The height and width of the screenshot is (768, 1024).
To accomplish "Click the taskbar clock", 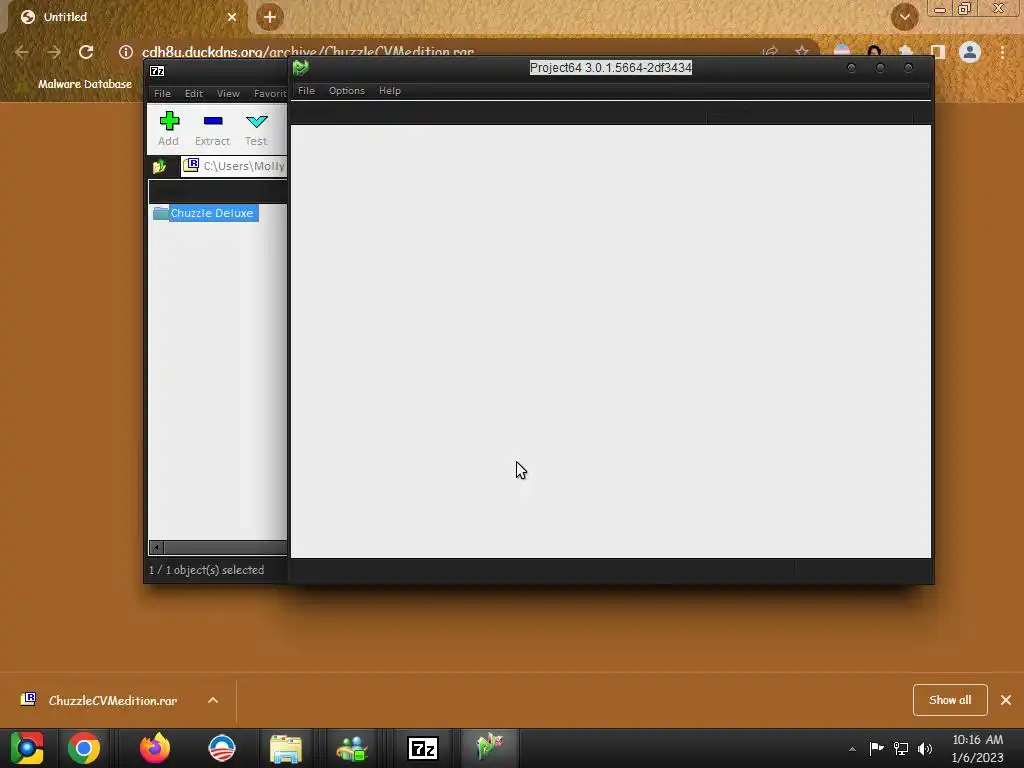I will coord(978,748).
